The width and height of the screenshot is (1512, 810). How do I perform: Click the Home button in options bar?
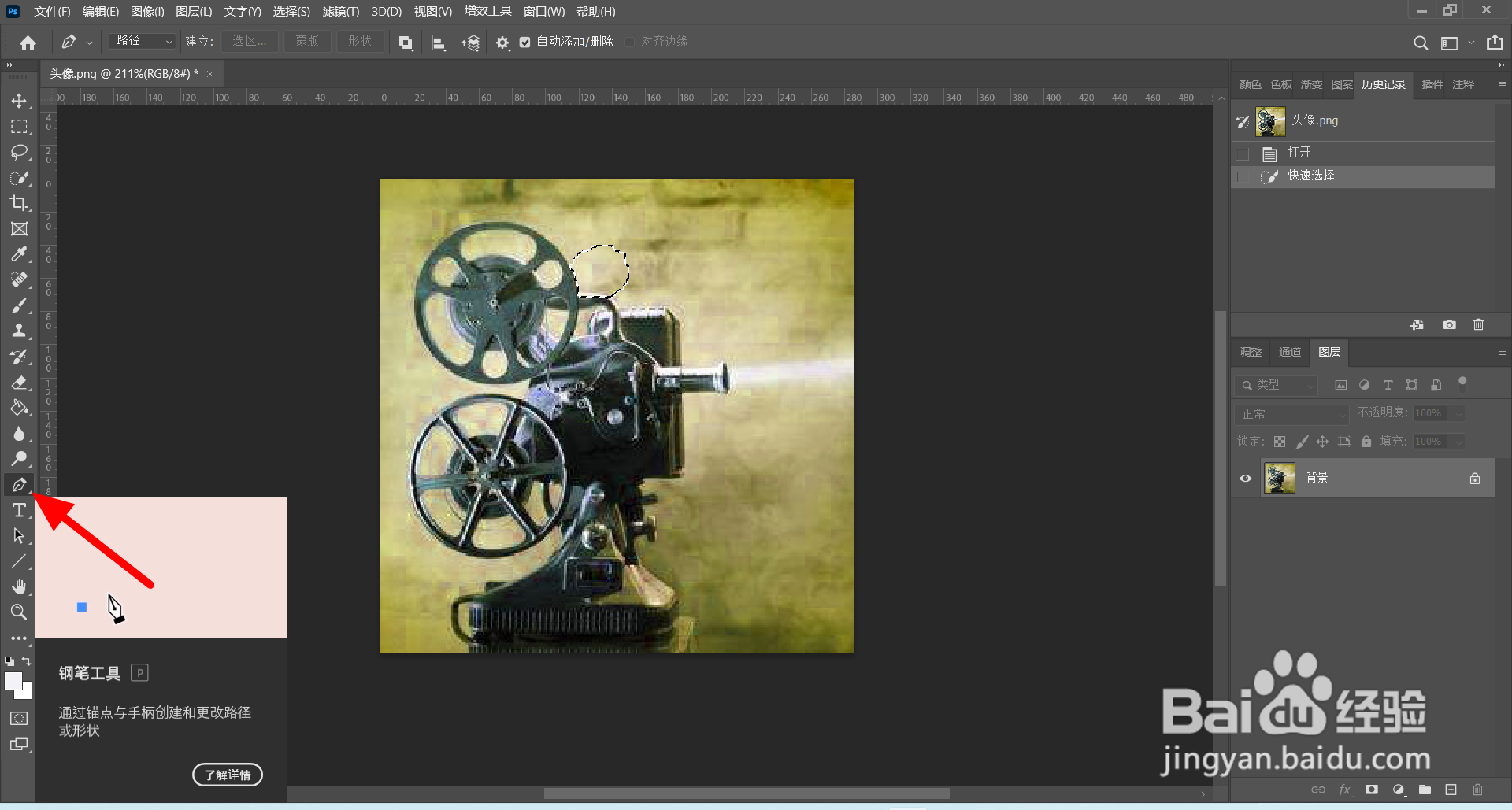28,43
